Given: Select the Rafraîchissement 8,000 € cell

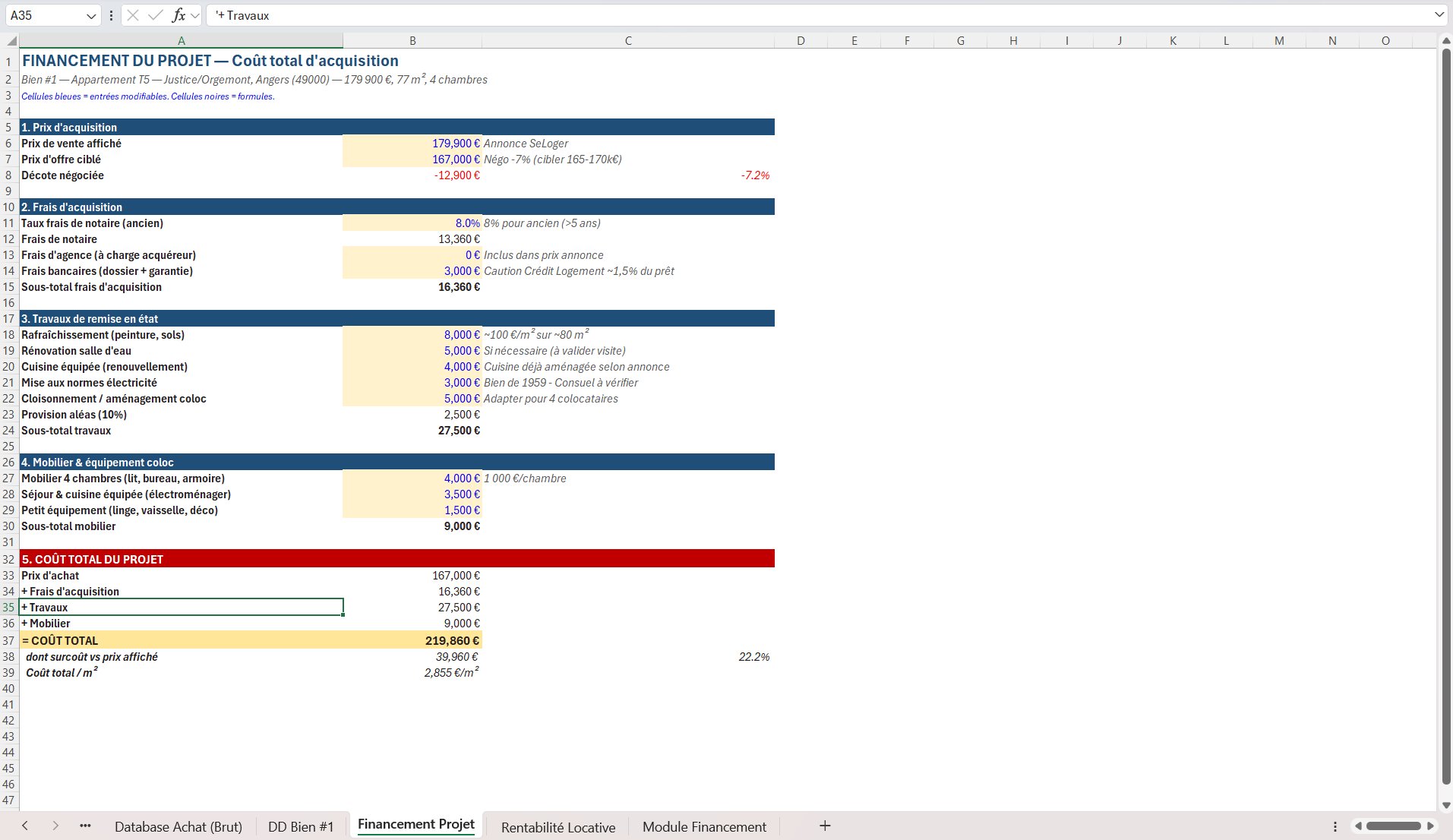Looking at the screenshot, I should 412,335.
